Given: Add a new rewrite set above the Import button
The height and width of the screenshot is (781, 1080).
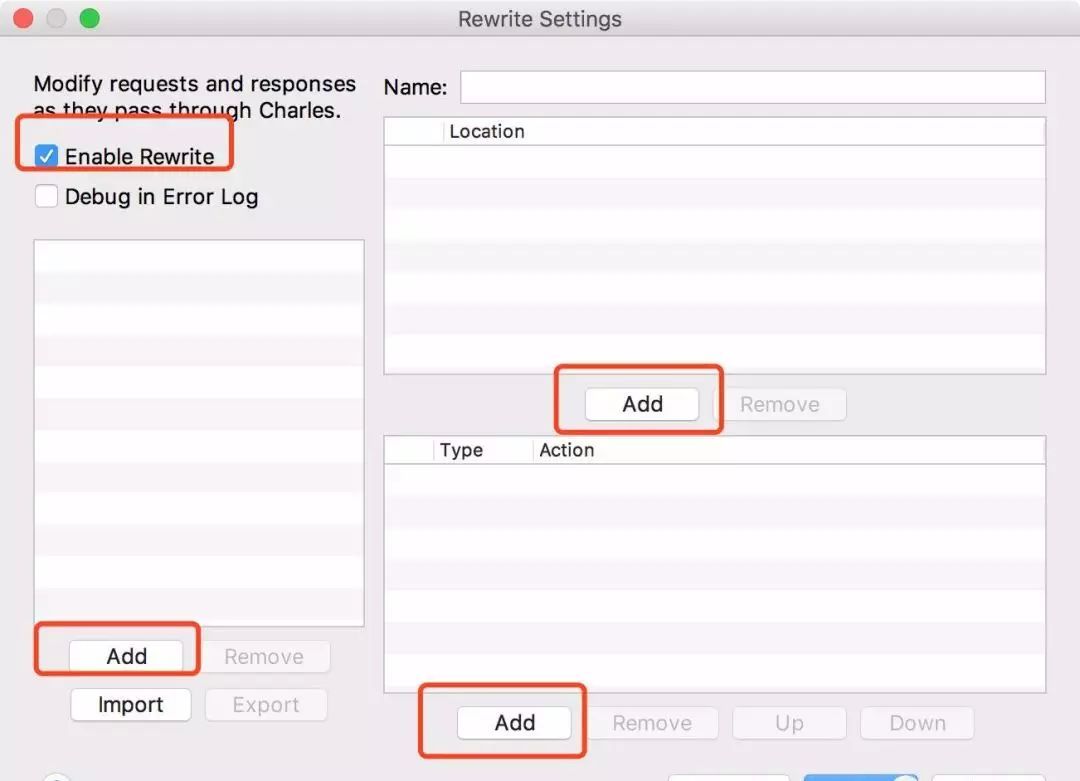Looking at the screenshot, I should [127, 656].
